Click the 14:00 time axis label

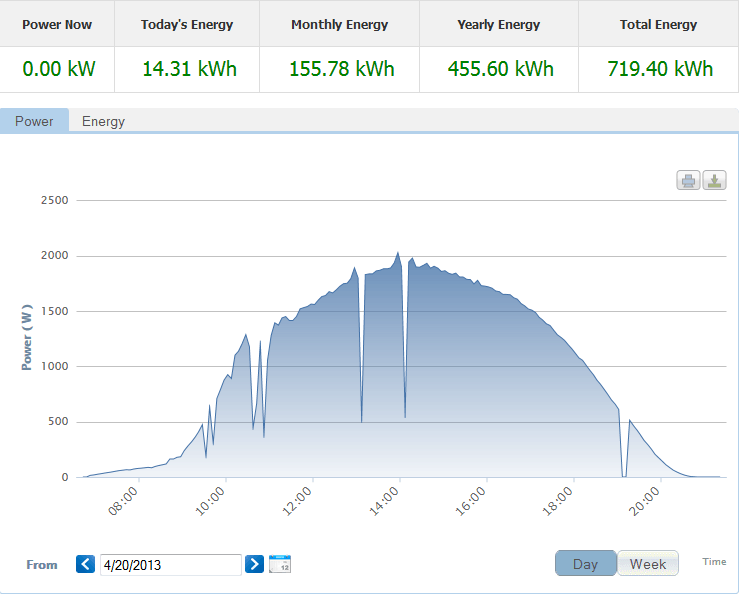pyautogui.click(x=384, y=501)
